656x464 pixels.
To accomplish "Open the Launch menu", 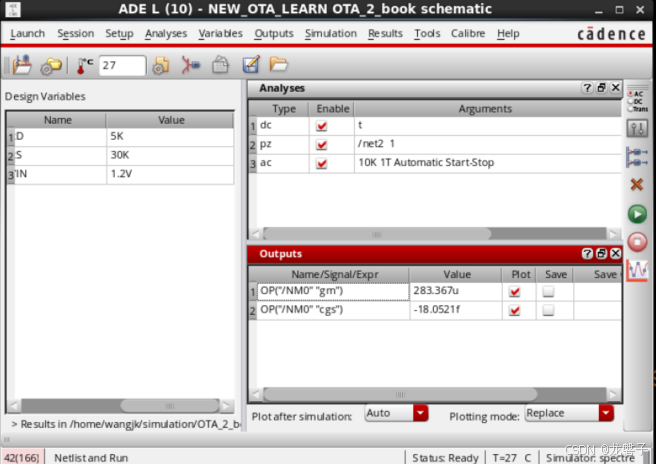I will click(x=27, y=33).
